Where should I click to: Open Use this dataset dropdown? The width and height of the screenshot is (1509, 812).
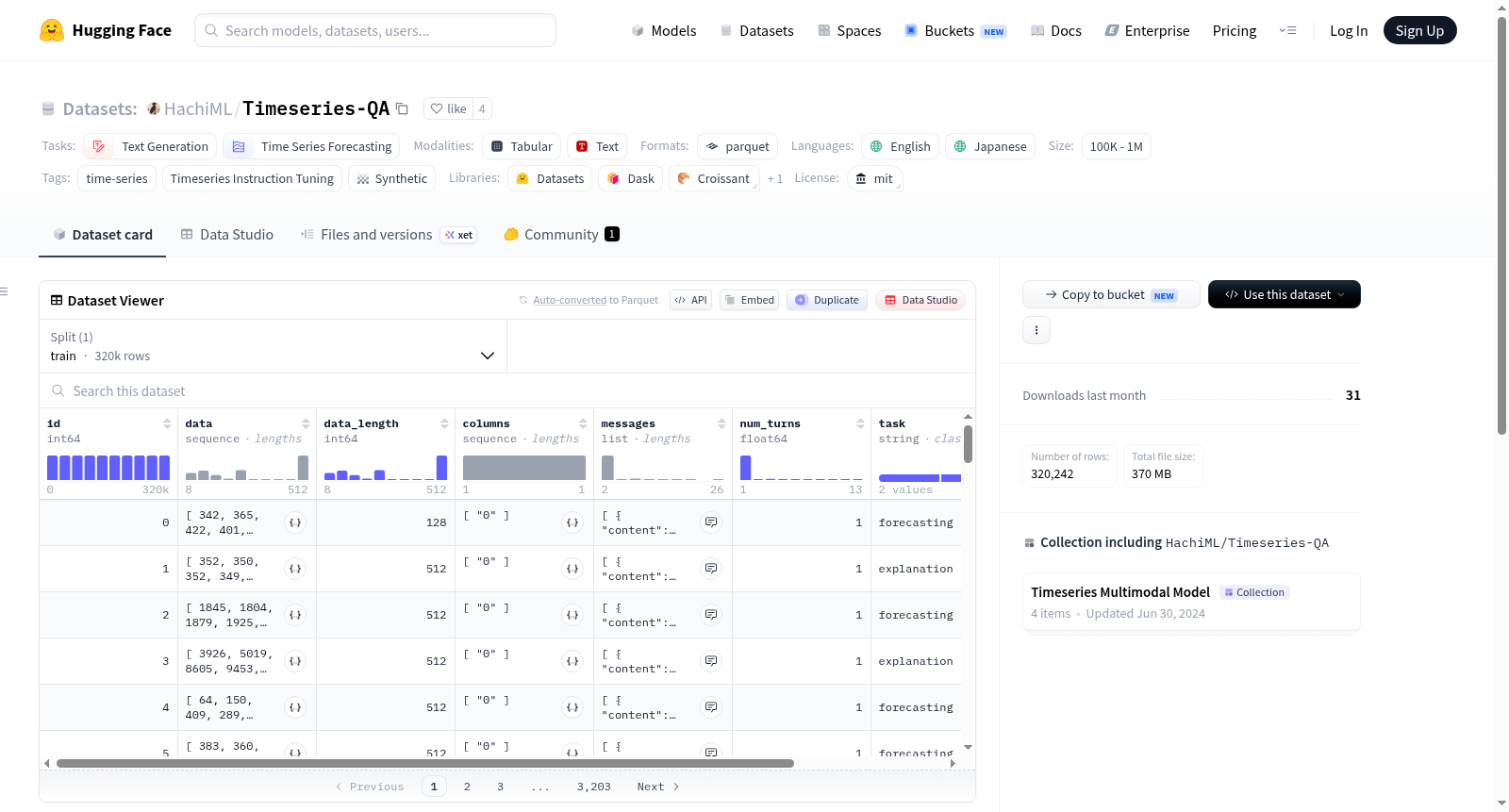click(1284, 294)
